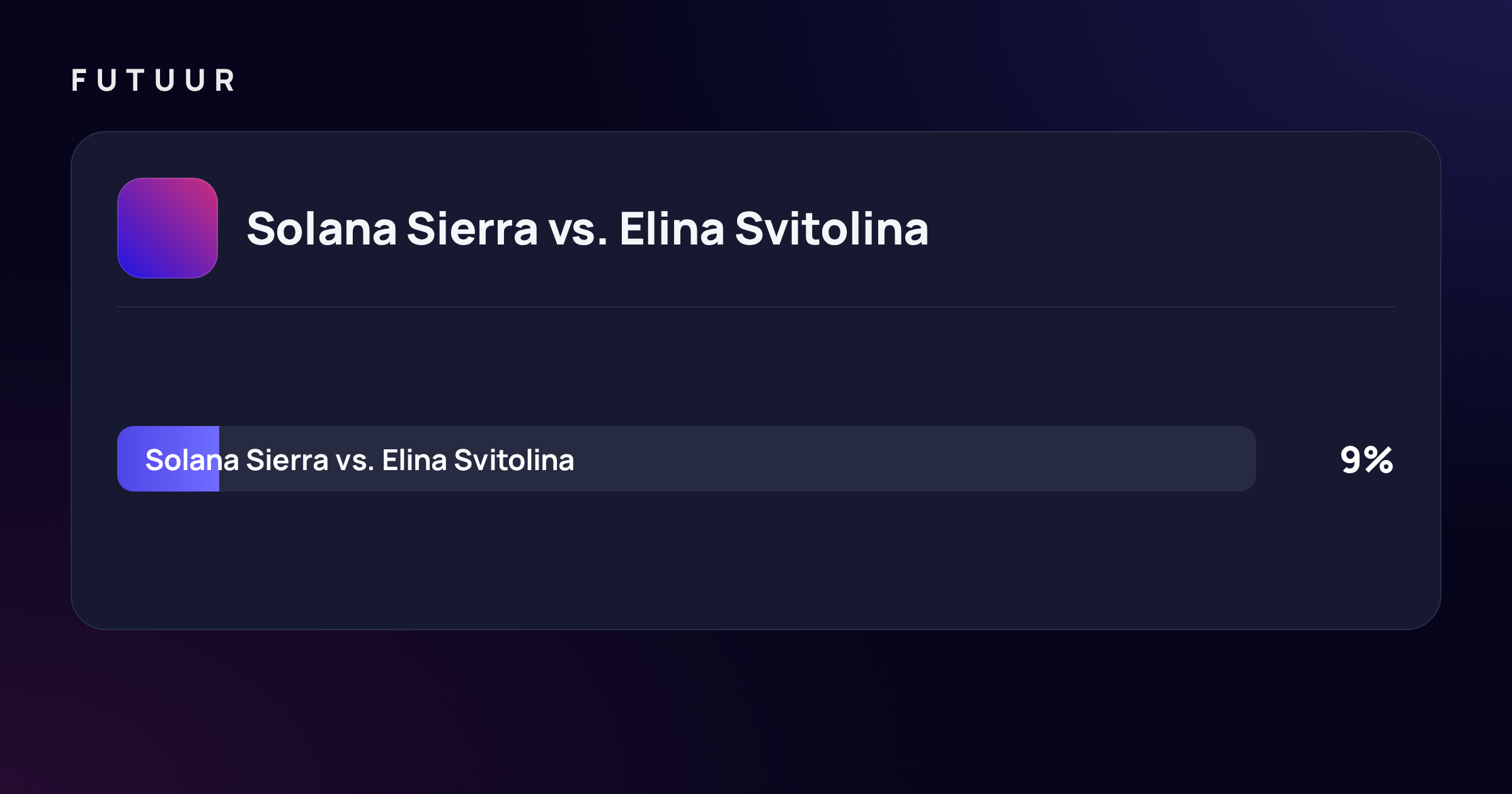Click the empty card area below the bar
This screenshot has height=794, width=1512.
[756, 560]
